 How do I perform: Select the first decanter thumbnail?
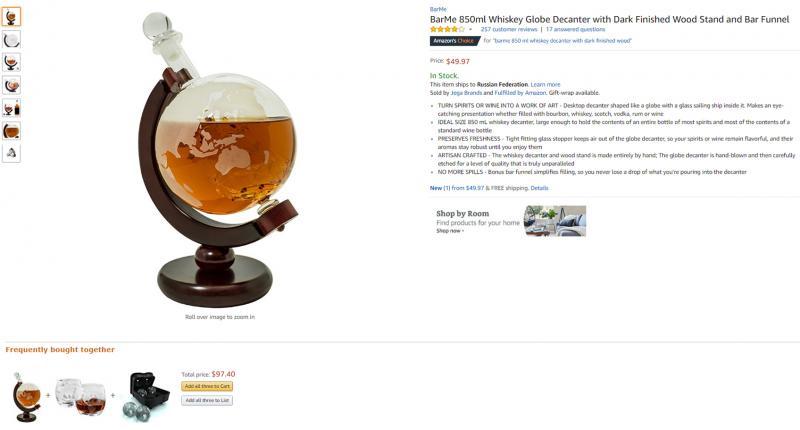coord(11,17)
